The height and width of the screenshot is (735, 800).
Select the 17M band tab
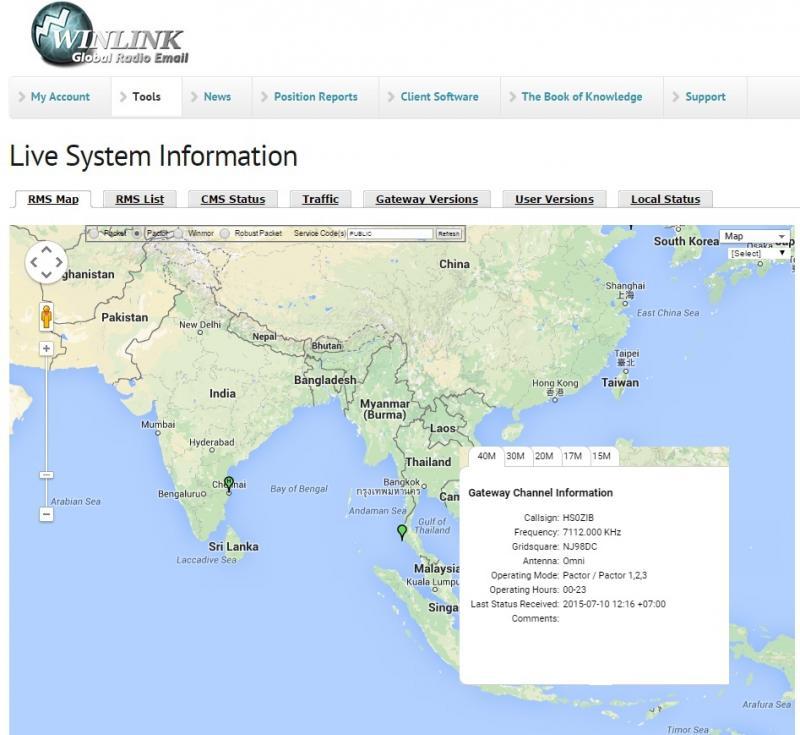[572, 456]
